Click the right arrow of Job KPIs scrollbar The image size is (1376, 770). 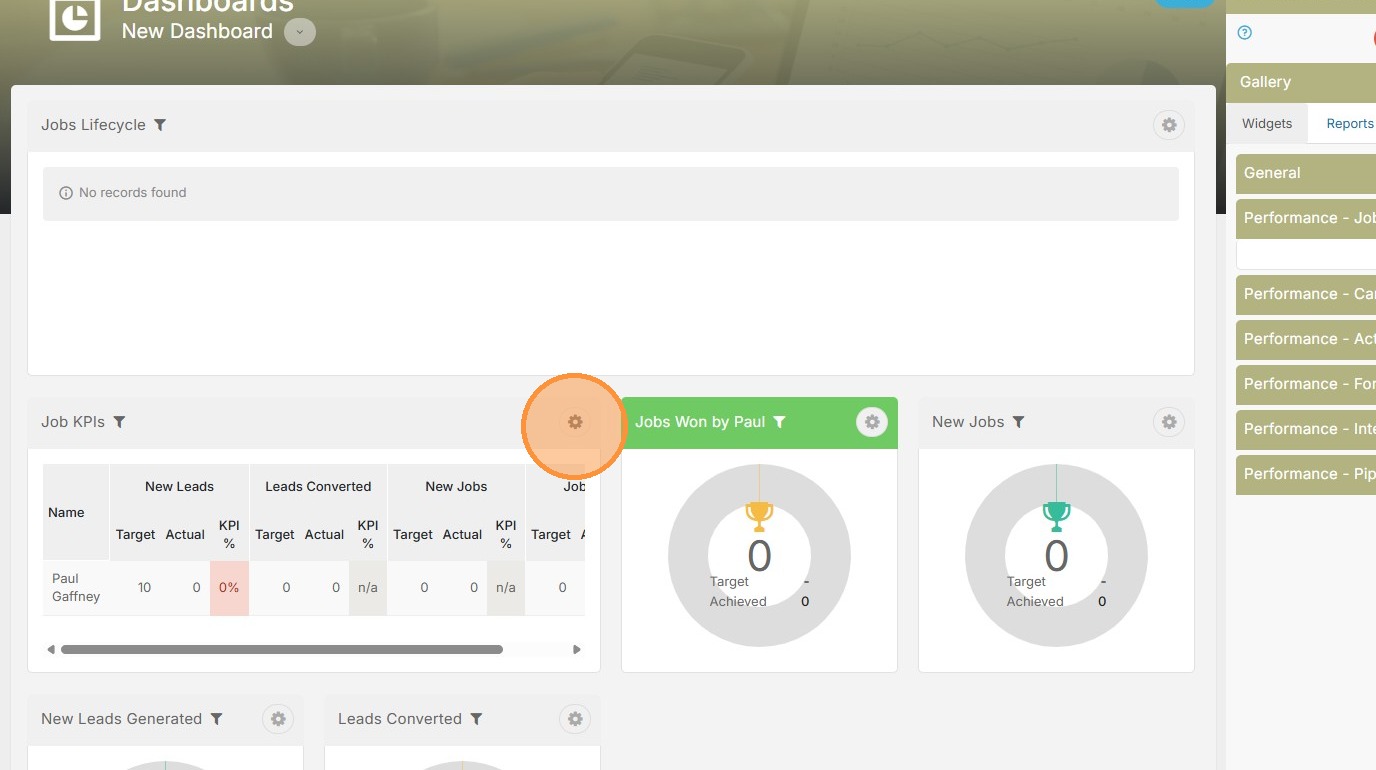(577, 649)
